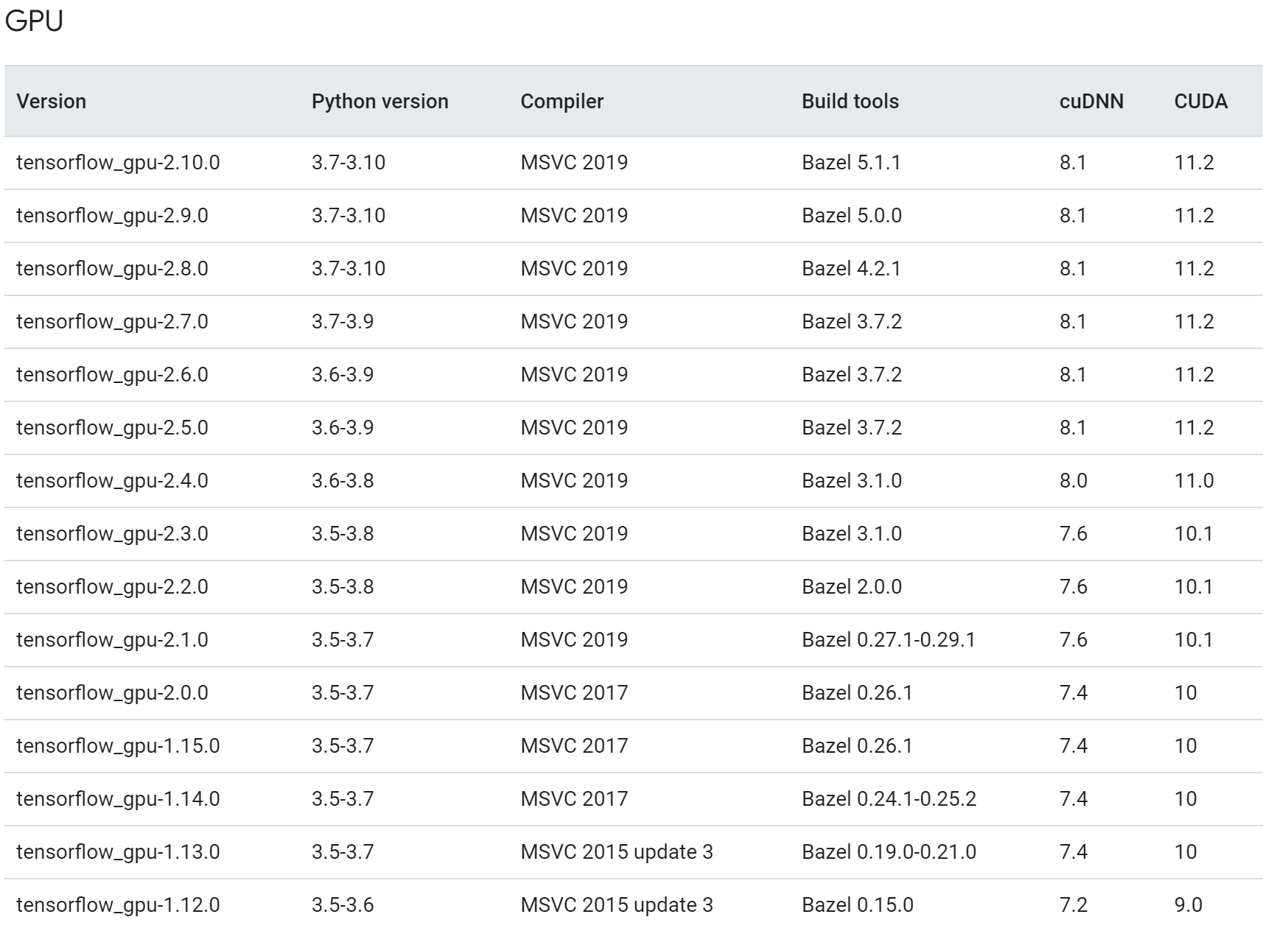Click Python 3.7-3.10 cell in tensorflow_gpu-2.10.0 row

pyautogui.click(x=349, y=163)
